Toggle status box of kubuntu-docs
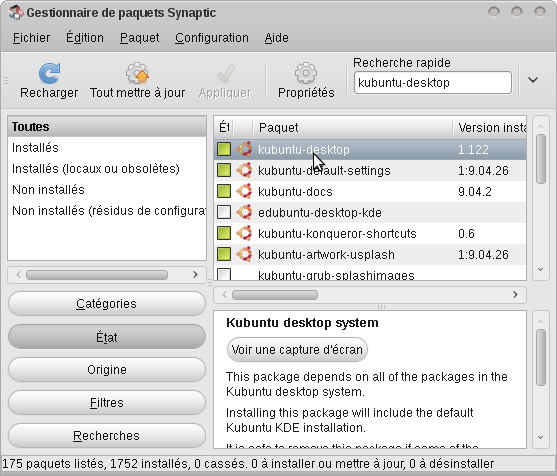Image resolution: width=557 pixels, height=476 pixels. coord(224,191)
